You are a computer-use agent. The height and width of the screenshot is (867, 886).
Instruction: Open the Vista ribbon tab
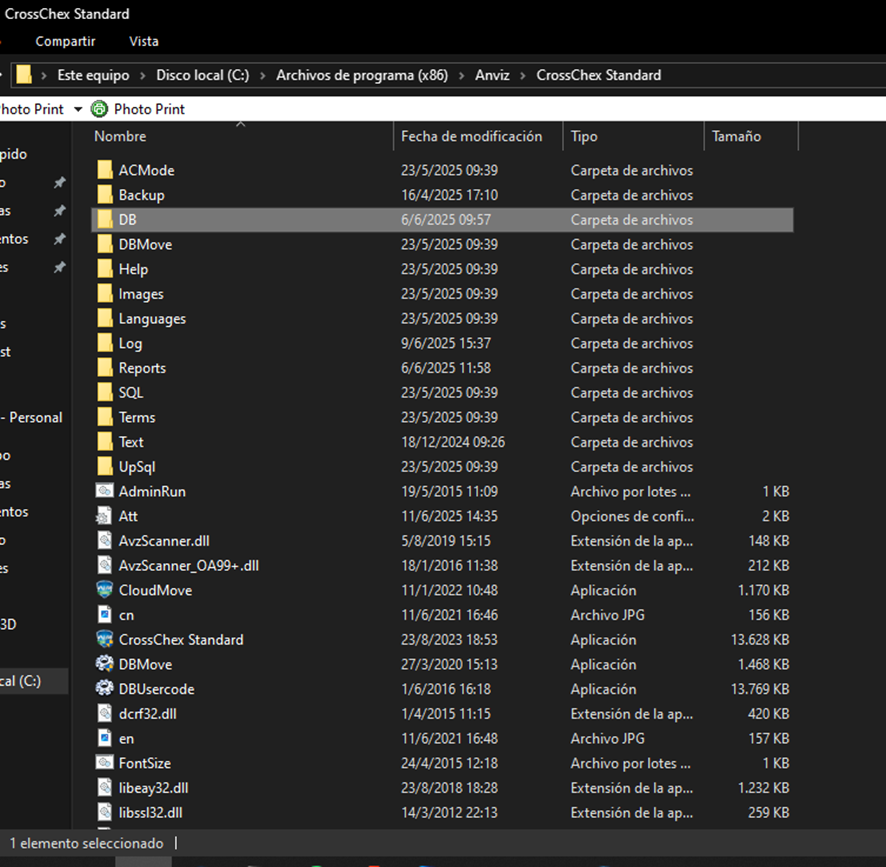[x=144, y=41]
